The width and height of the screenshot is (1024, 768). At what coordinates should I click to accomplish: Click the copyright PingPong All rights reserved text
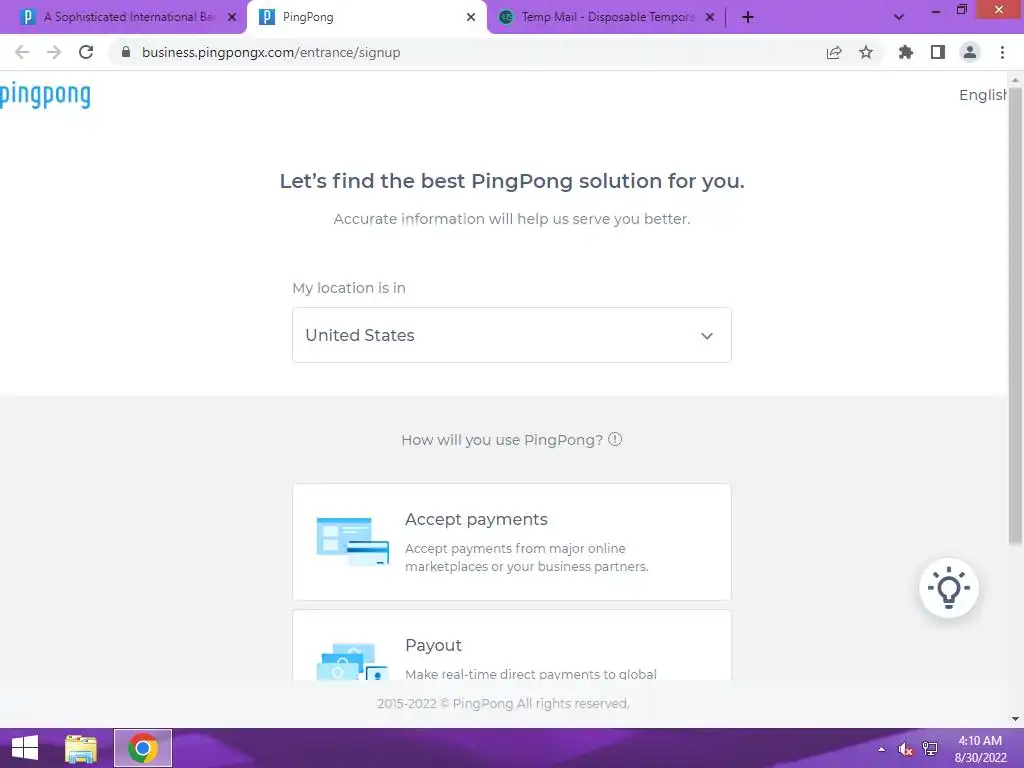point(504,703)
